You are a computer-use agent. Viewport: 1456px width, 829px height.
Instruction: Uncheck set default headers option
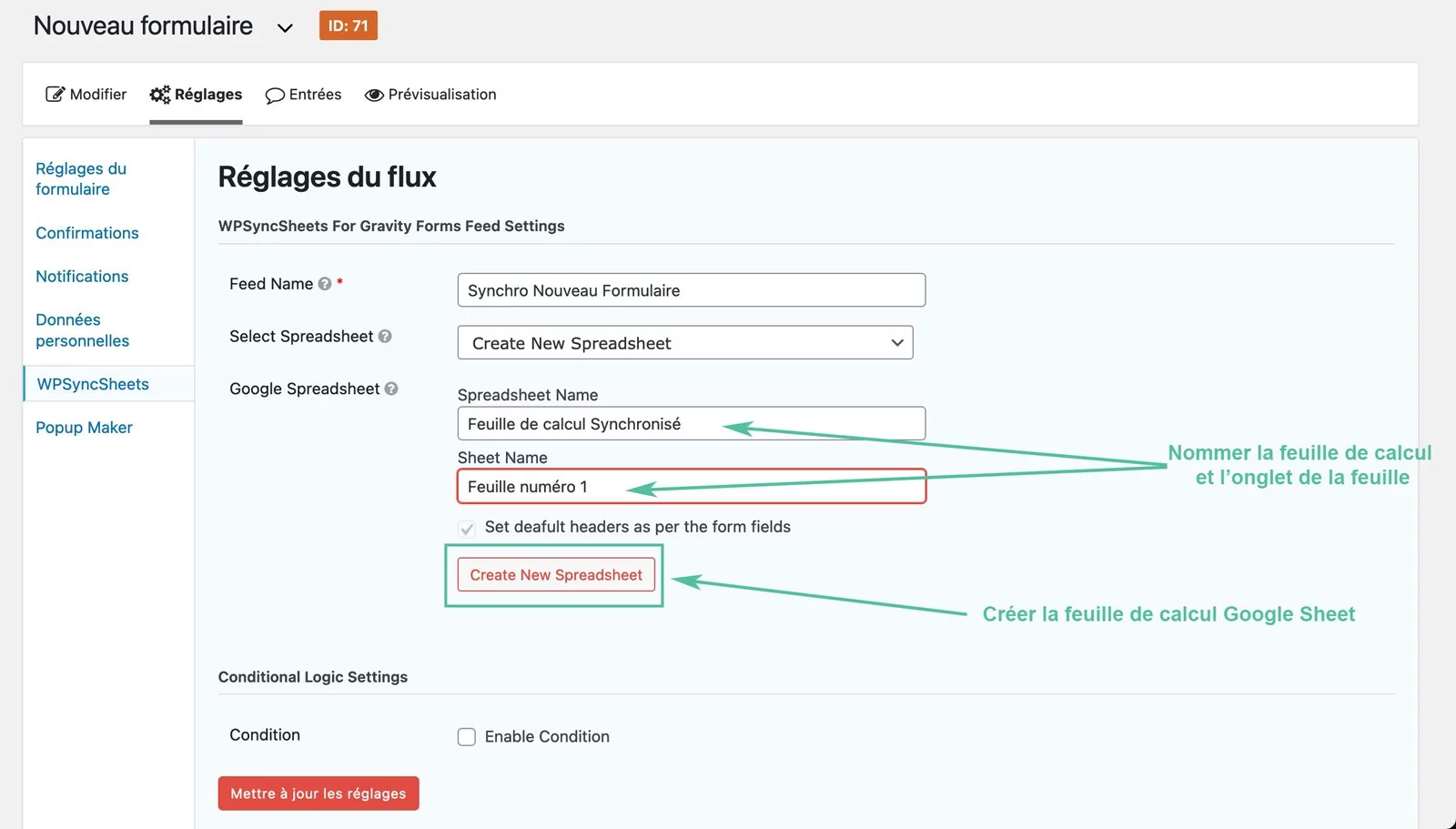pyautogui.click(x=466, y=528)
